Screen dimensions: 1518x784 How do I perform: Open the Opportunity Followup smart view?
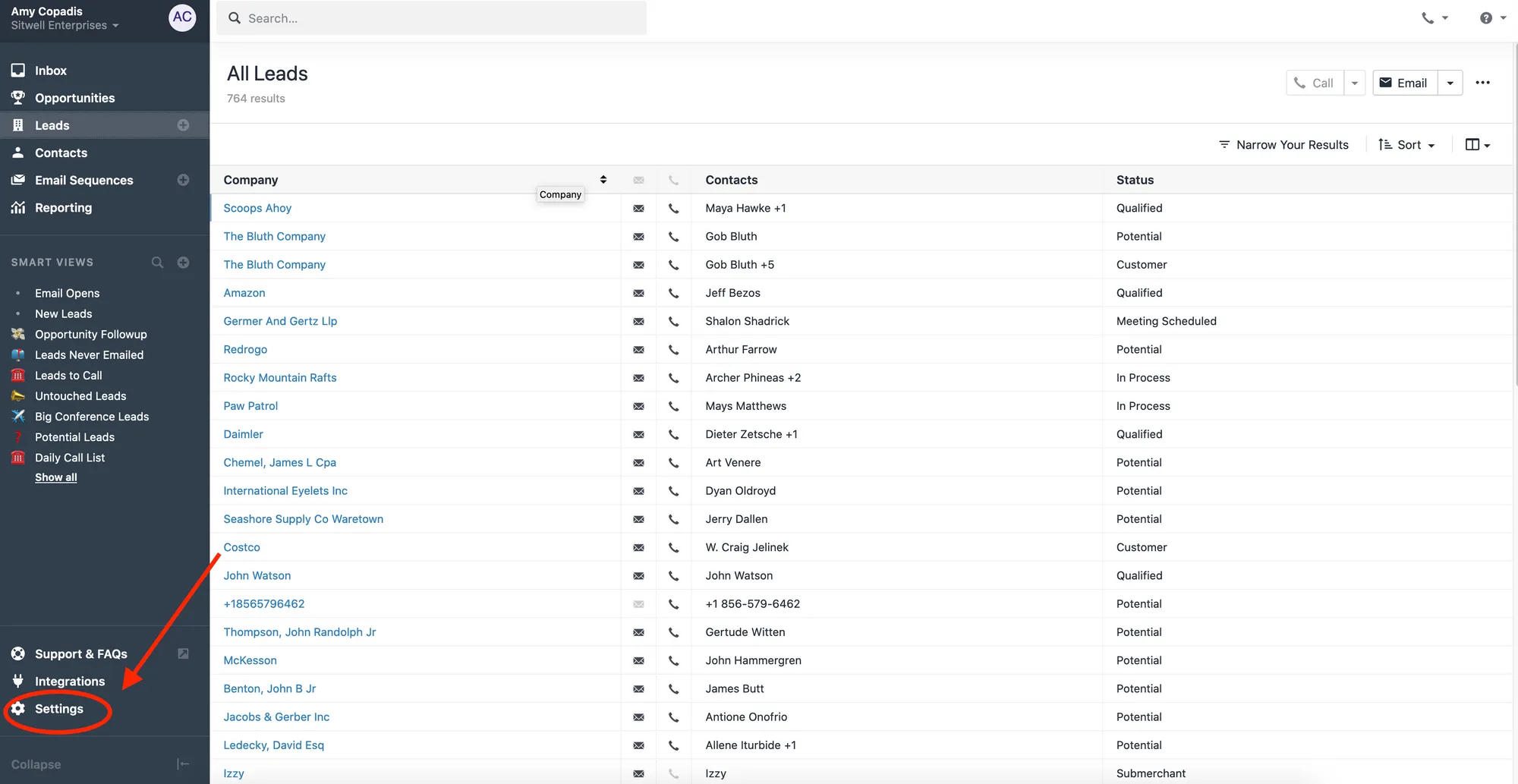tap(91, 335)
